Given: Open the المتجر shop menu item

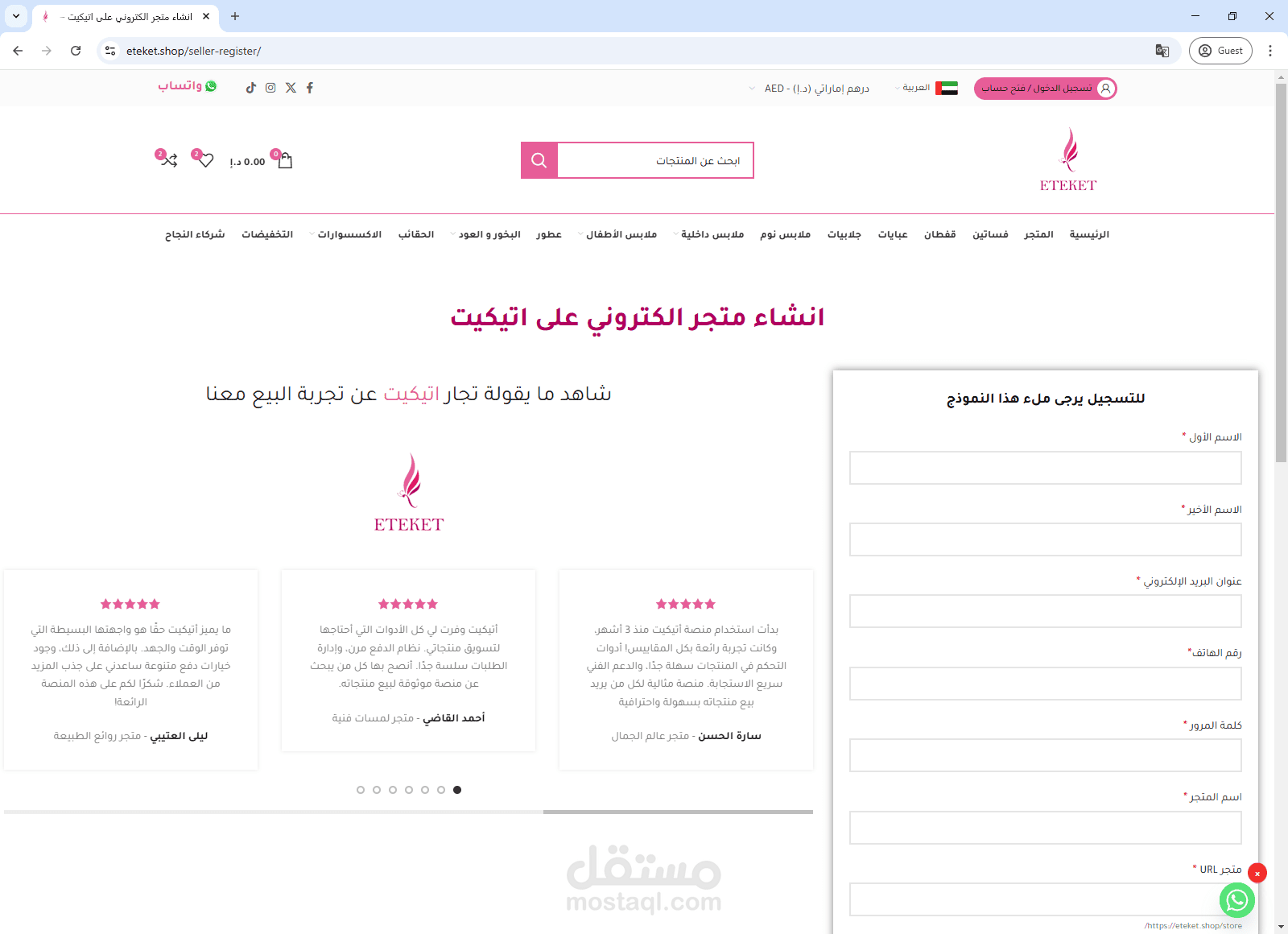Looking at the screenshot, I should click(1038, 234).
